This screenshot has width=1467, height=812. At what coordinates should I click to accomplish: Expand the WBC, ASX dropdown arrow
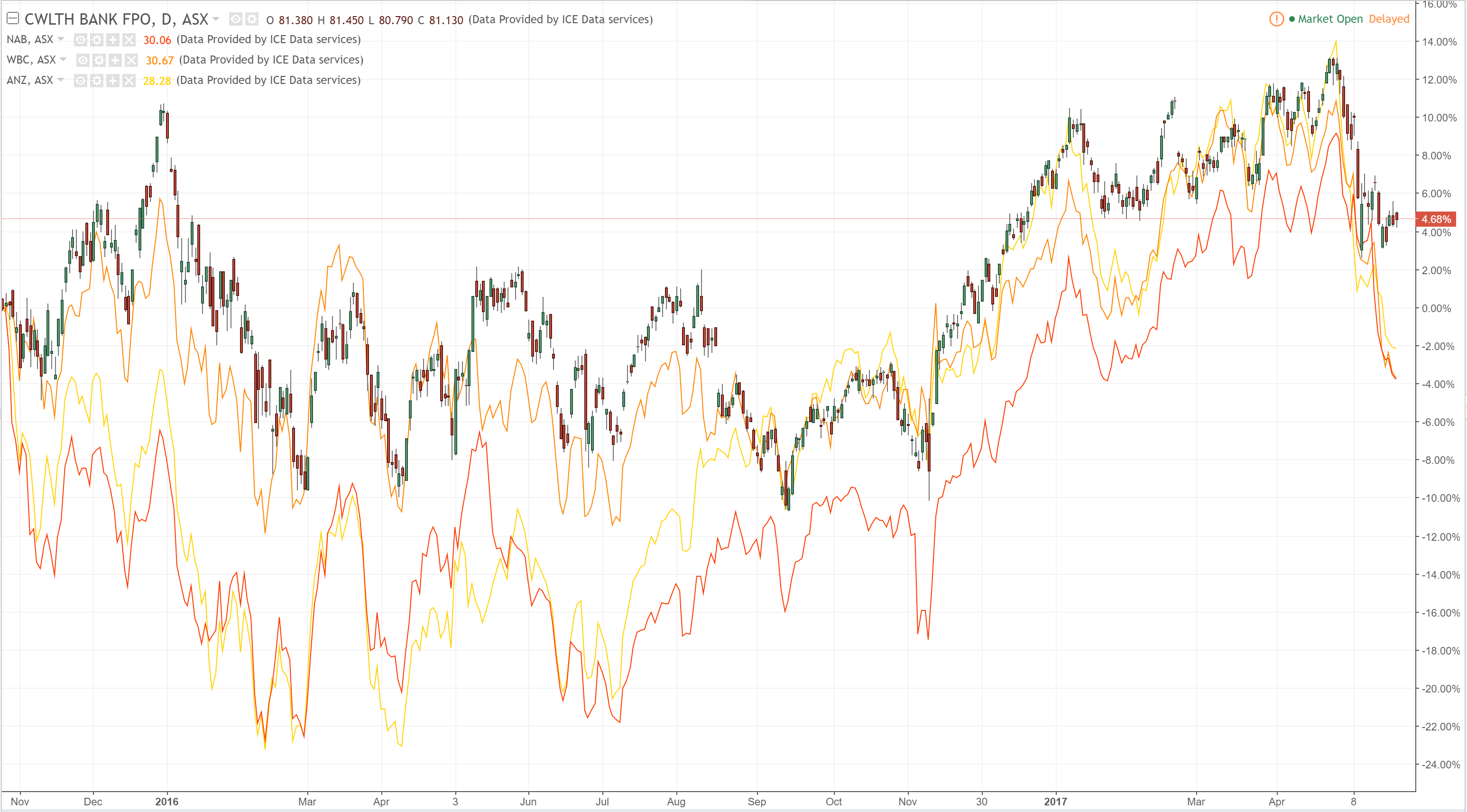pos(63,60)
